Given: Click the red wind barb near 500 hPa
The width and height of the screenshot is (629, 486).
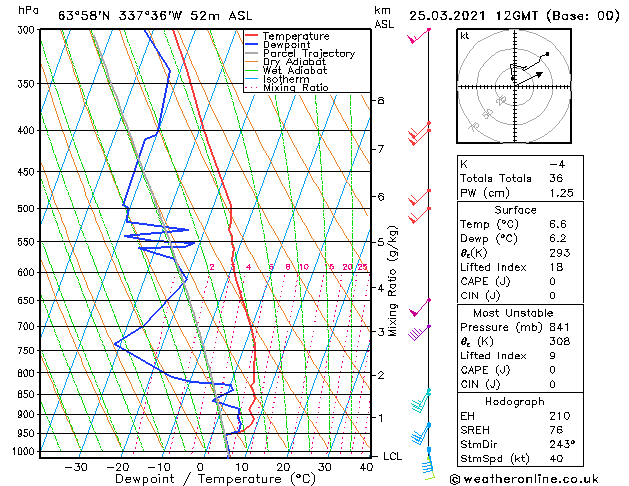Looking at the screenshot, I should 419,215.
